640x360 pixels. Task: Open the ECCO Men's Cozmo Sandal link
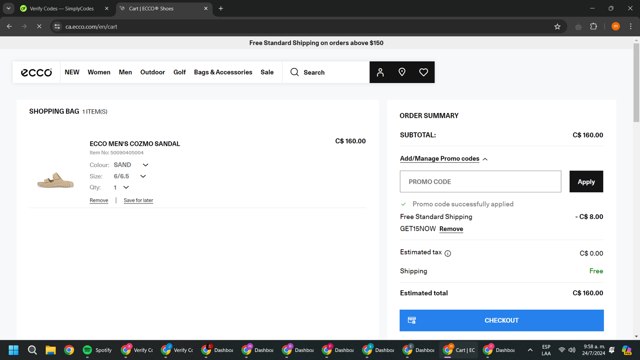tap(135, 144)
